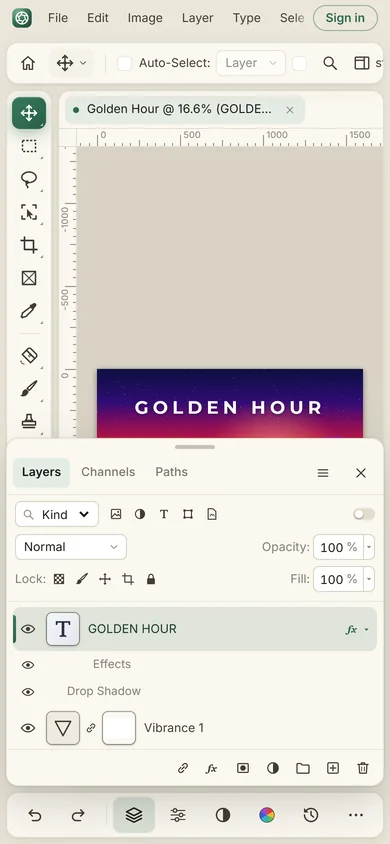Open the Normal blend mode dropdown
The image size is (390, 844).
[71, 547]
